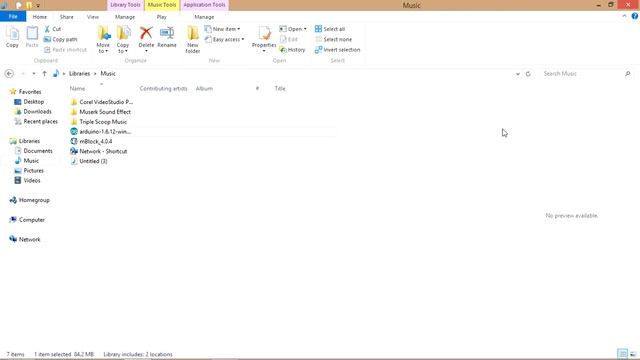This screenshot has width=640, height=360.
Task: Select the Untitled (3) music file
Action: 89,161
